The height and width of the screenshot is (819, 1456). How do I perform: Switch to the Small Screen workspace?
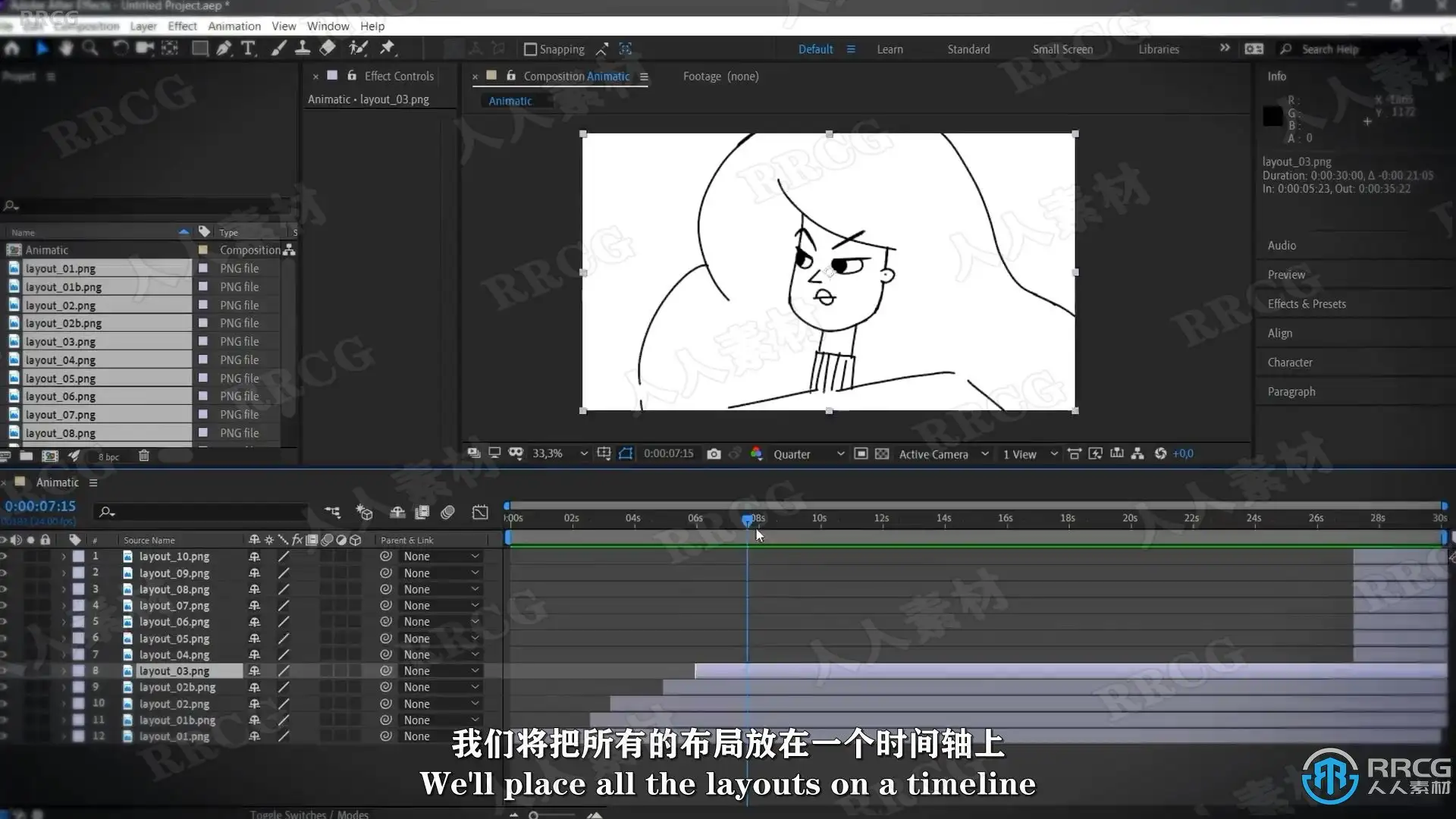[x=1062, y=49]
